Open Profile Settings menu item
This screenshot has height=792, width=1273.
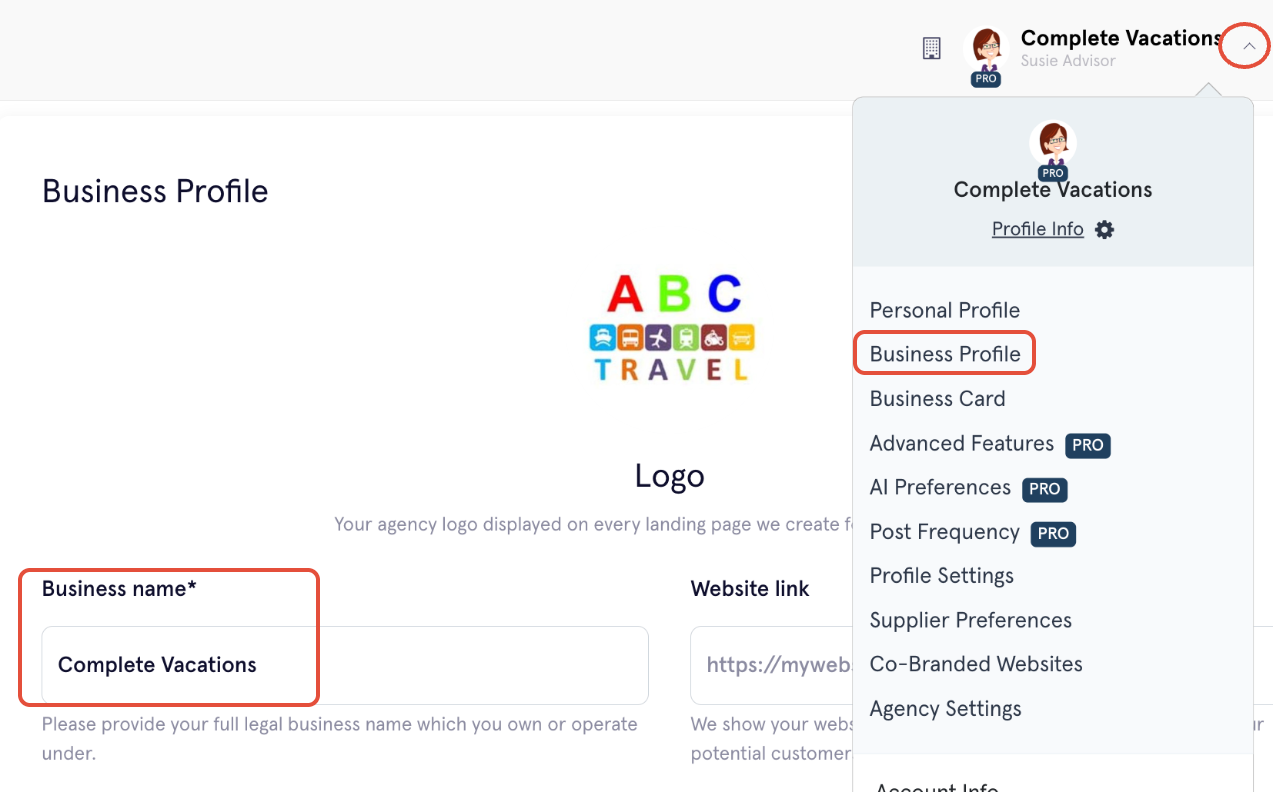[942, 576]
